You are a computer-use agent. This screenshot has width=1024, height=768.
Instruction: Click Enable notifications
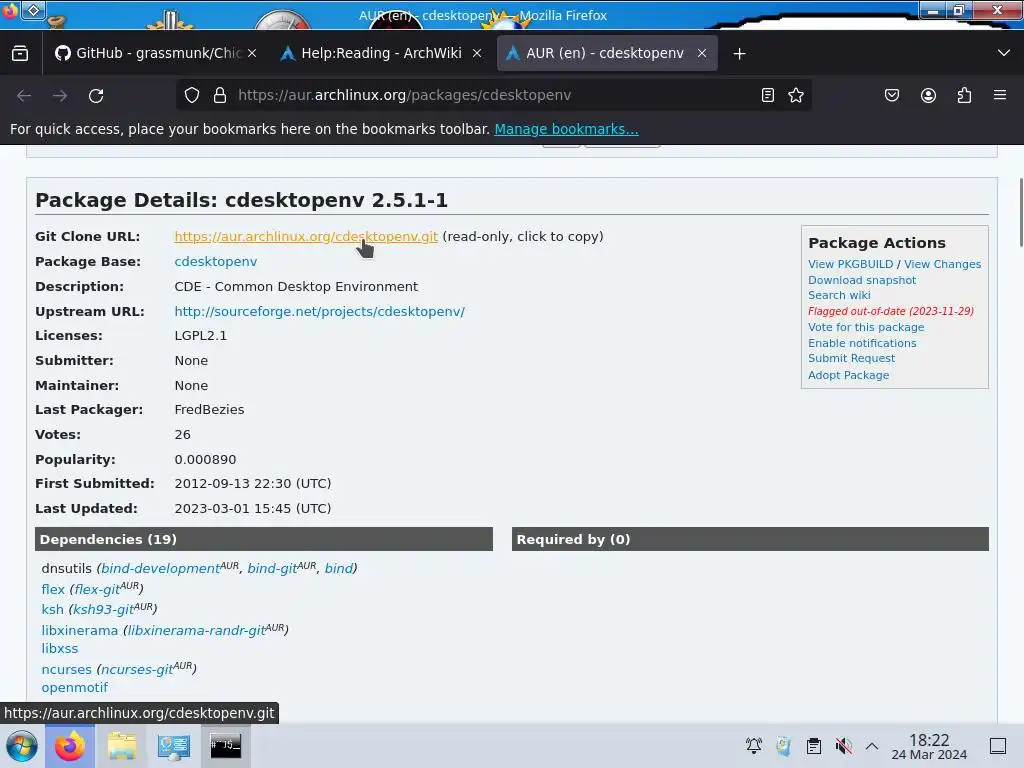click(x=862, y=343)
